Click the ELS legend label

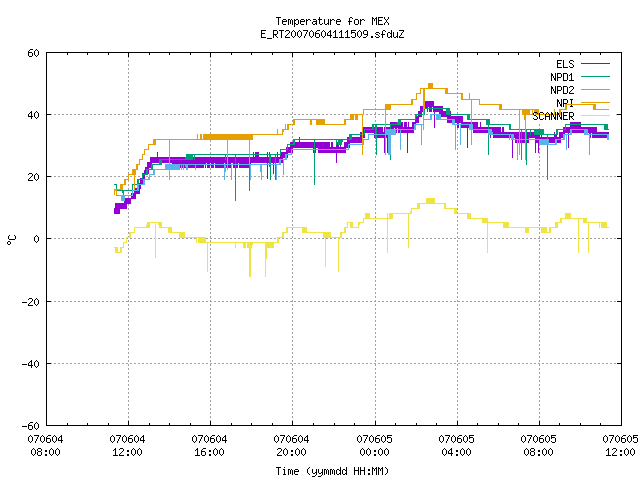tap(565, 64)
